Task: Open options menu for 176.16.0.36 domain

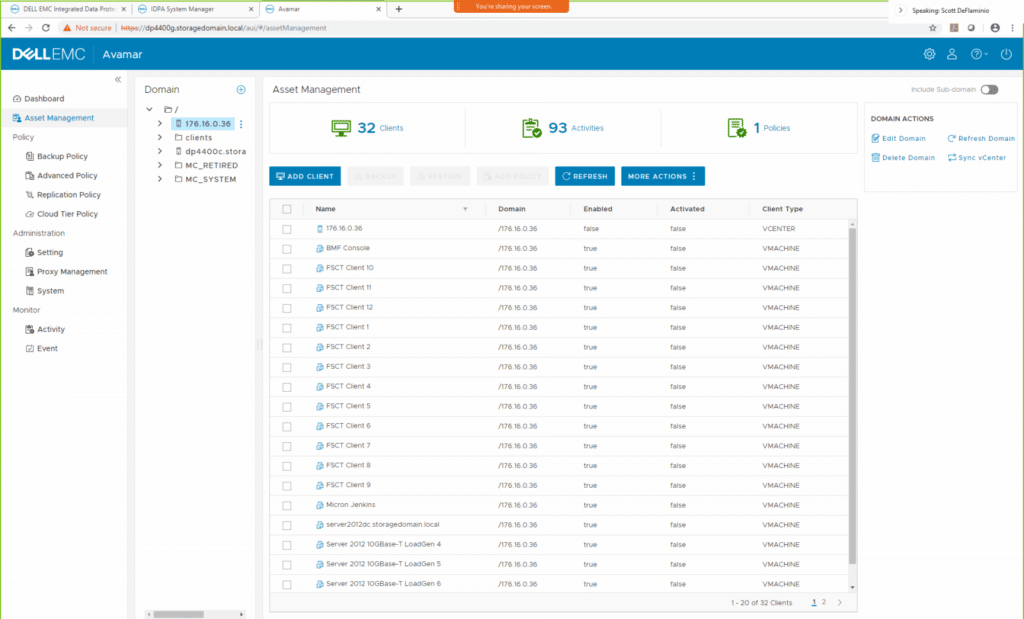Action: click(241, 124)
